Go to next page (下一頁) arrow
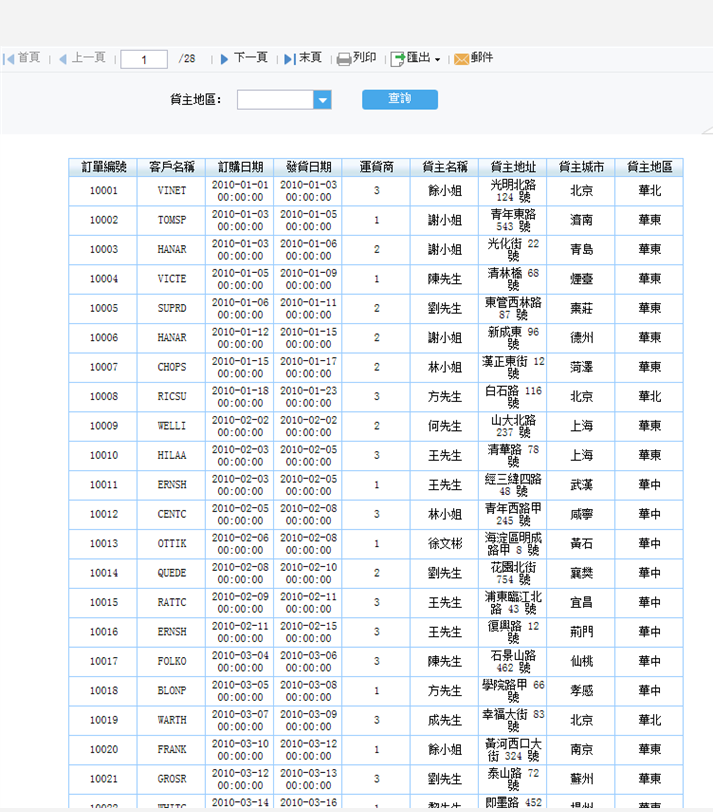 pyautogui.click(x=225, y=59)
